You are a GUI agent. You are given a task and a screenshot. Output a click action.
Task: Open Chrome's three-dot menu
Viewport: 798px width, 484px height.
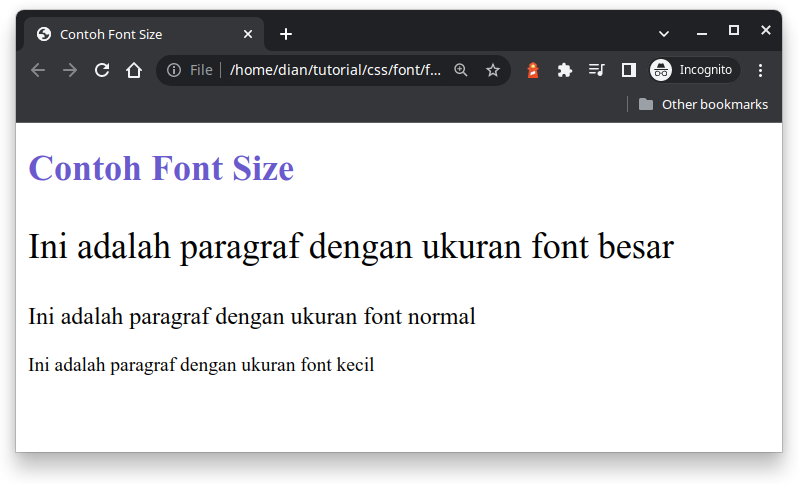pos(760,70)
